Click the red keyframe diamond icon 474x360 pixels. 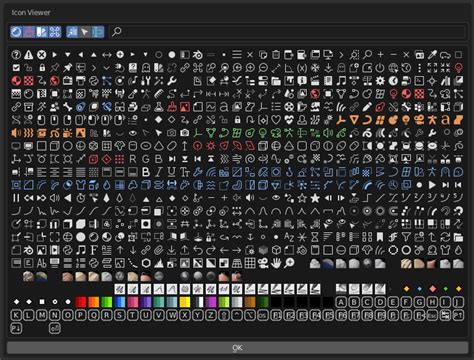point(432,289)
